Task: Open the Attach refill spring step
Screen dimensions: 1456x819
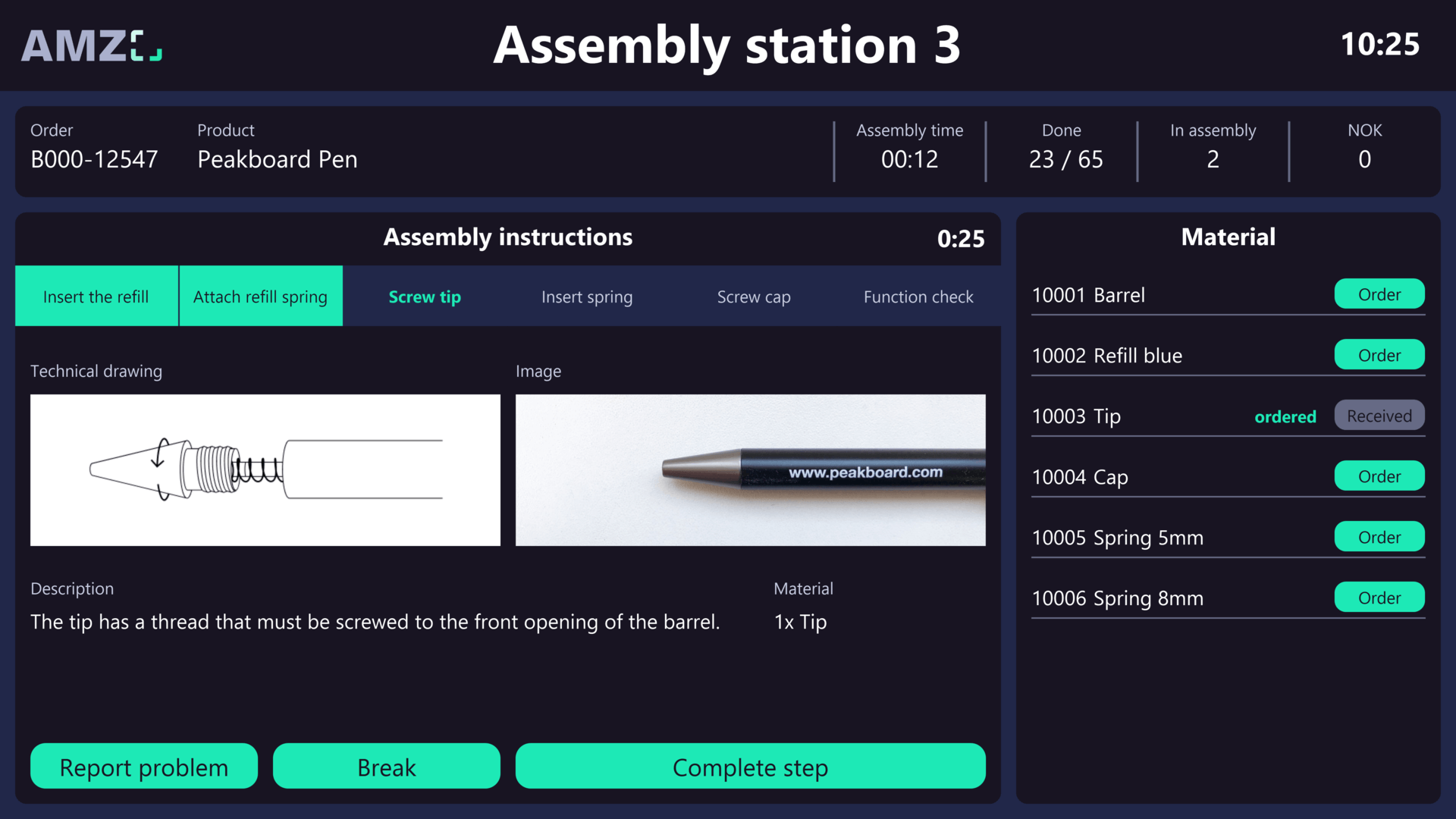Action: [x=260, y=297]
